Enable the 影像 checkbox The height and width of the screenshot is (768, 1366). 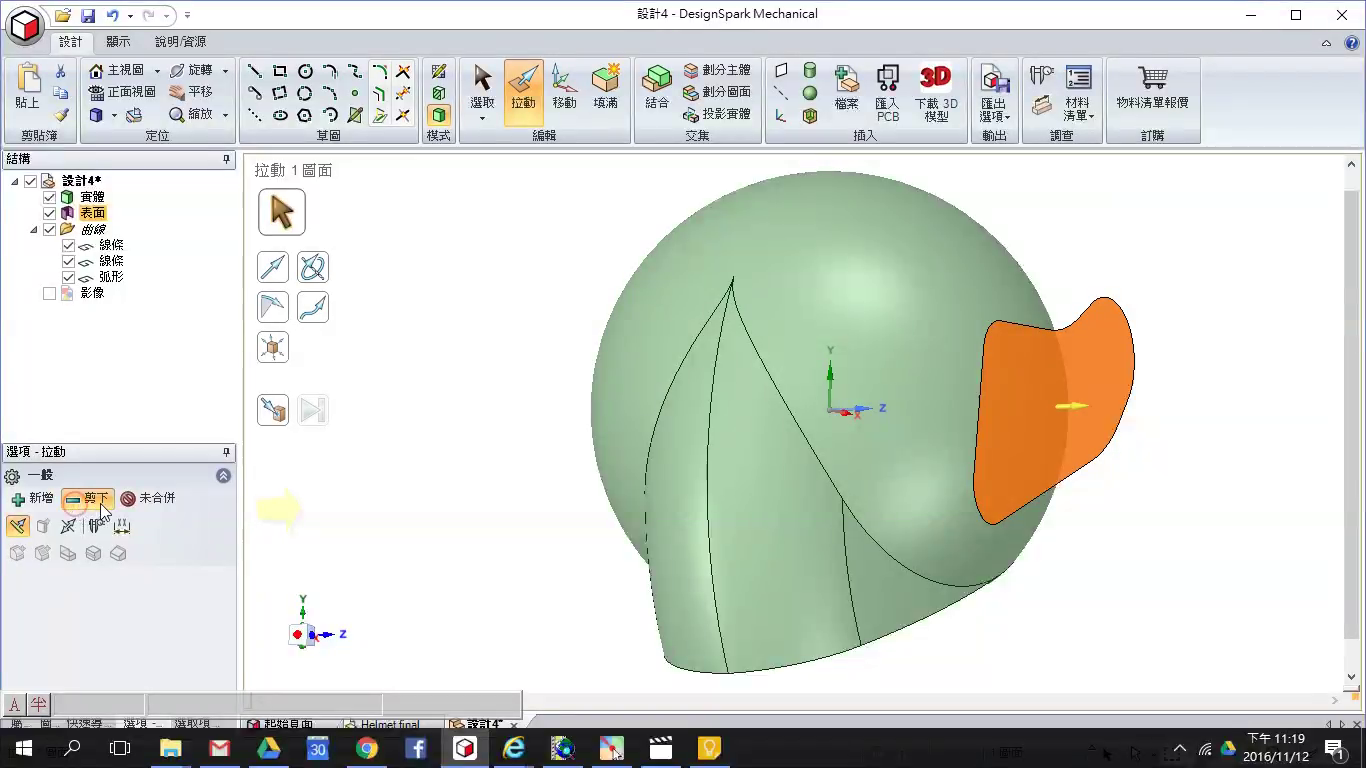(x=50, y=293)
